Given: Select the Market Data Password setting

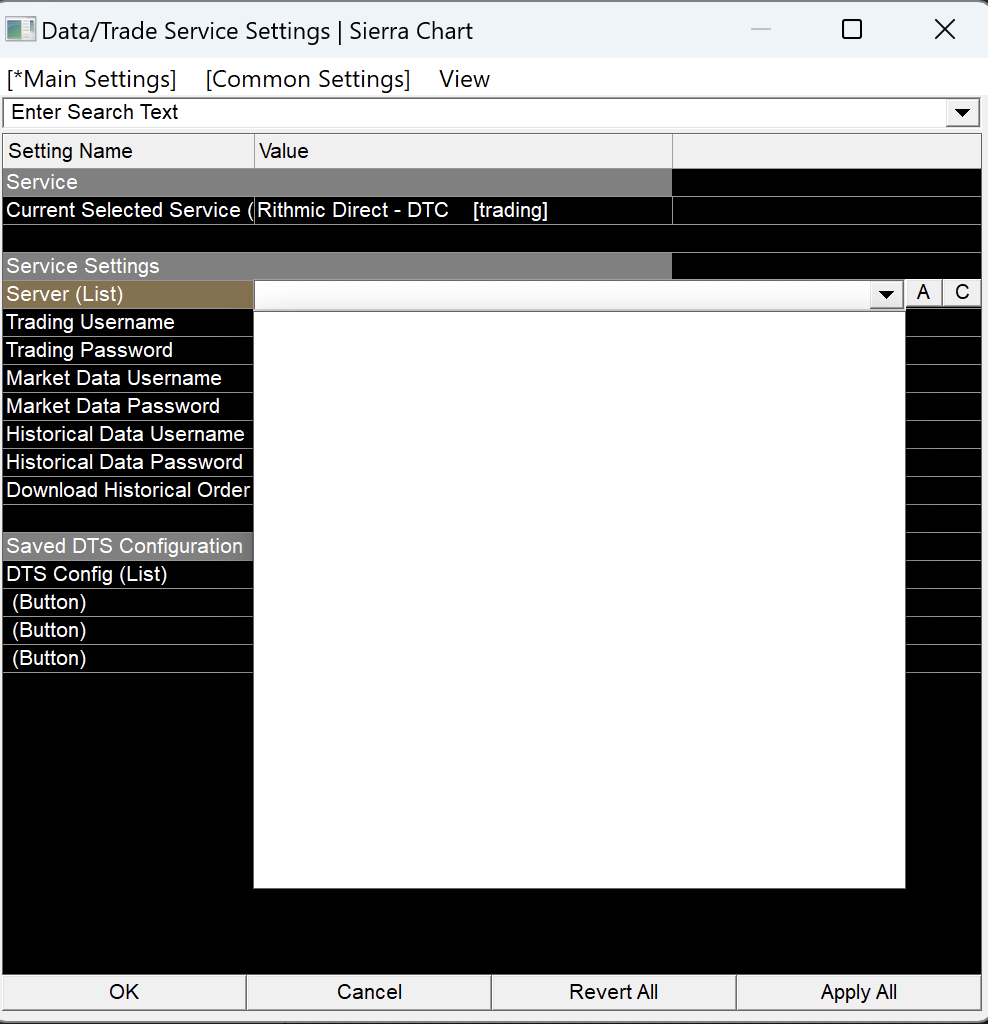Looking at the screenshot, I should tap(128, 407).
